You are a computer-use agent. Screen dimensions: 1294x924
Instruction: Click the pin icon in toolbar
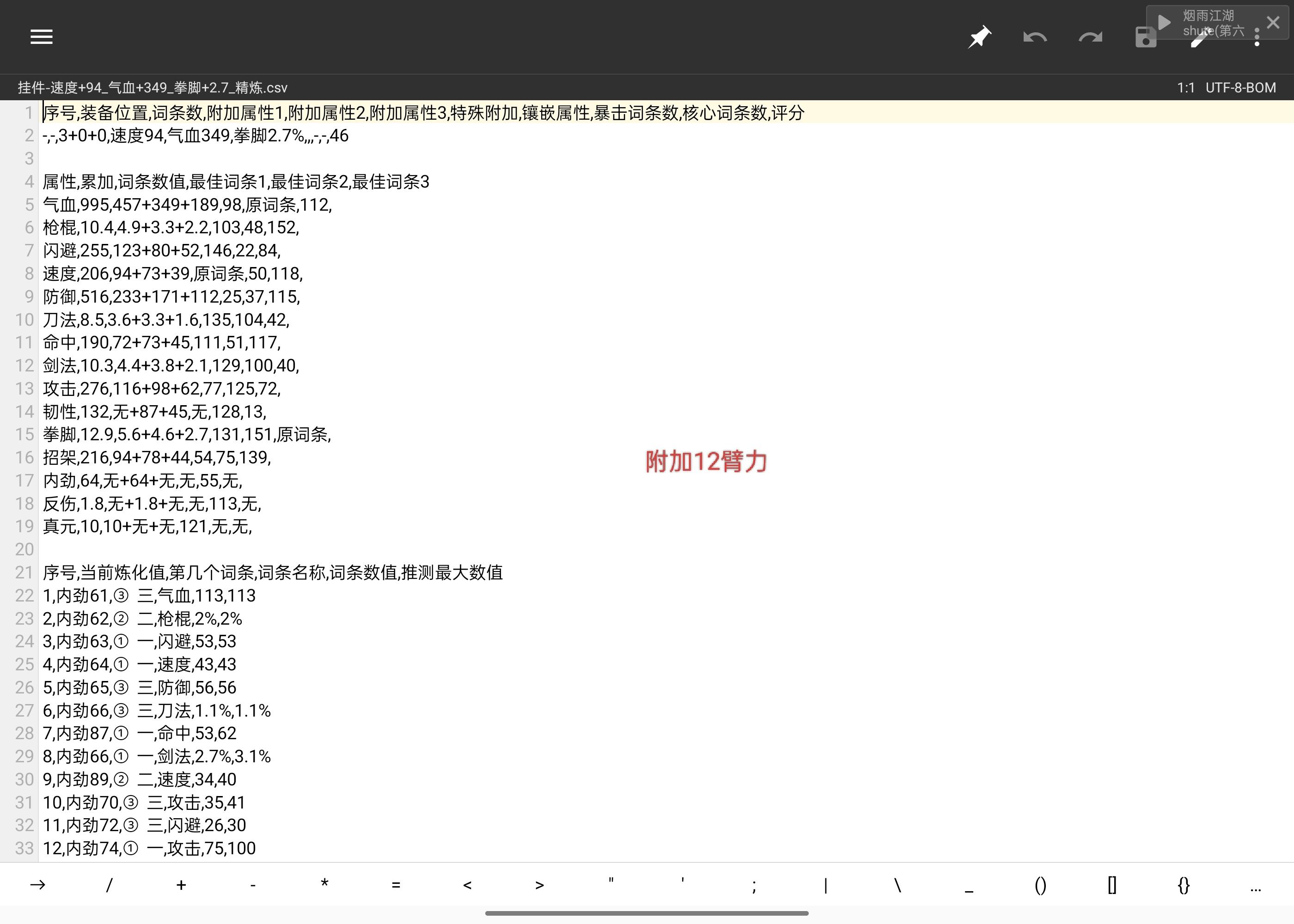pos(979,37)
